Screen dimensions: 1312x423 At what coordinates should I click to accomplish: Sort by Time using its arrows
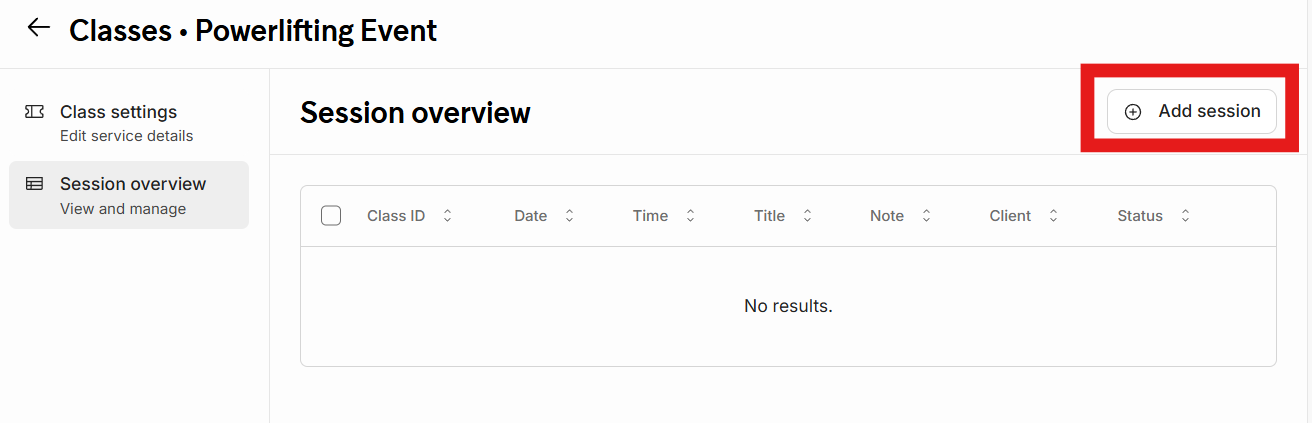(x=690, y=216)
